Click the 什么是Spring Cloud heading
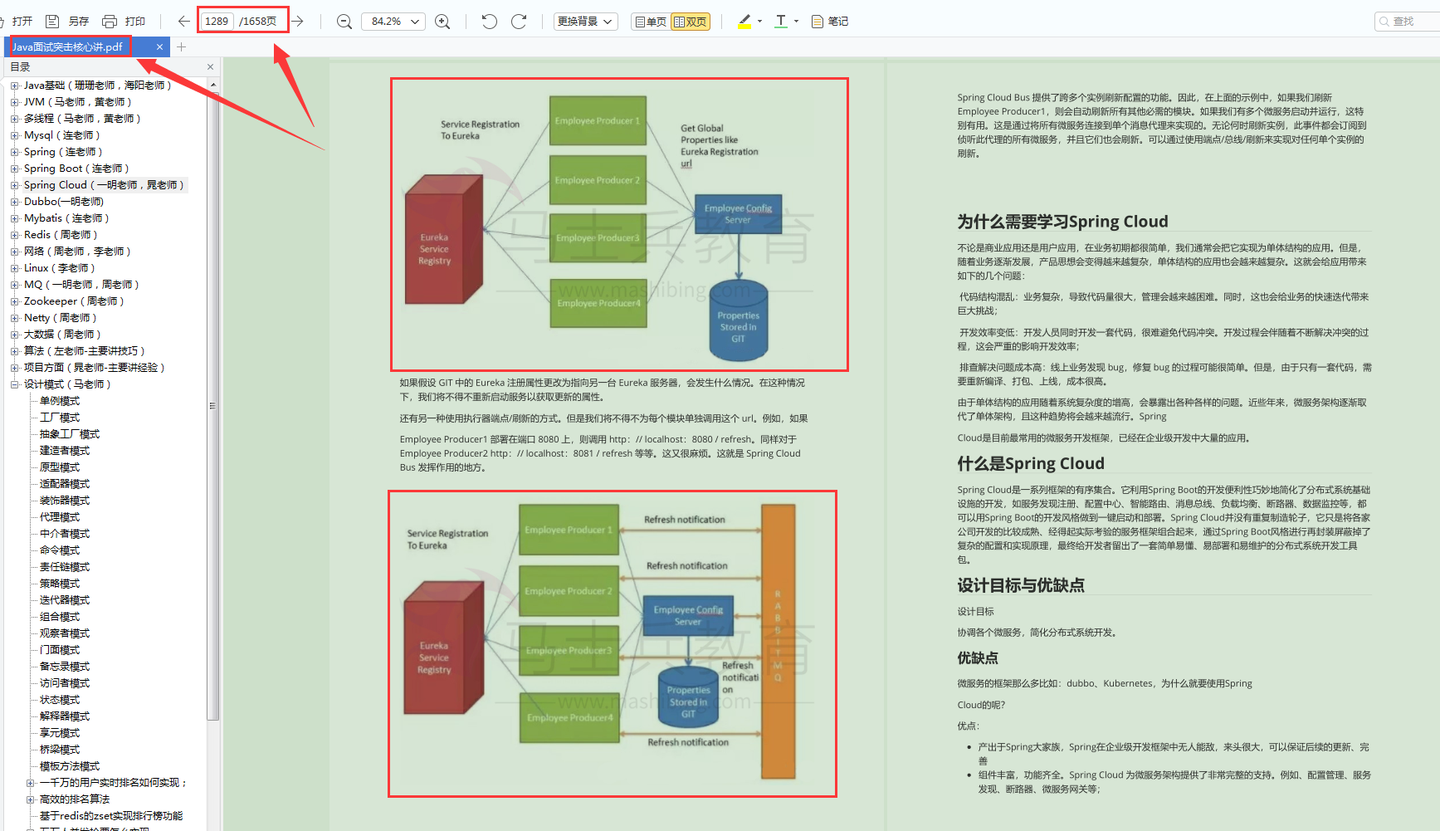The height and width of the screenshot is (831, 1440). [1031, 463]
